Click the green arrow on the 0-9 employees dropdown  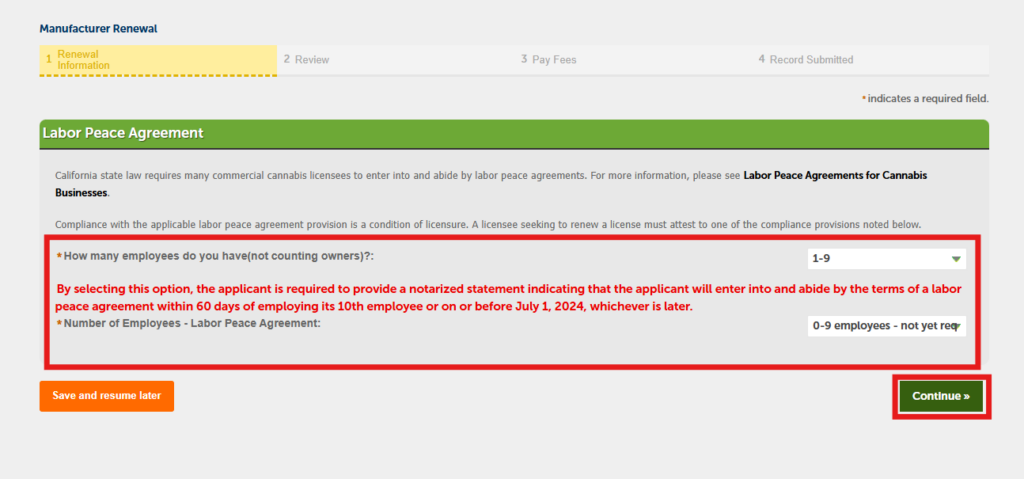coord(956,327)
